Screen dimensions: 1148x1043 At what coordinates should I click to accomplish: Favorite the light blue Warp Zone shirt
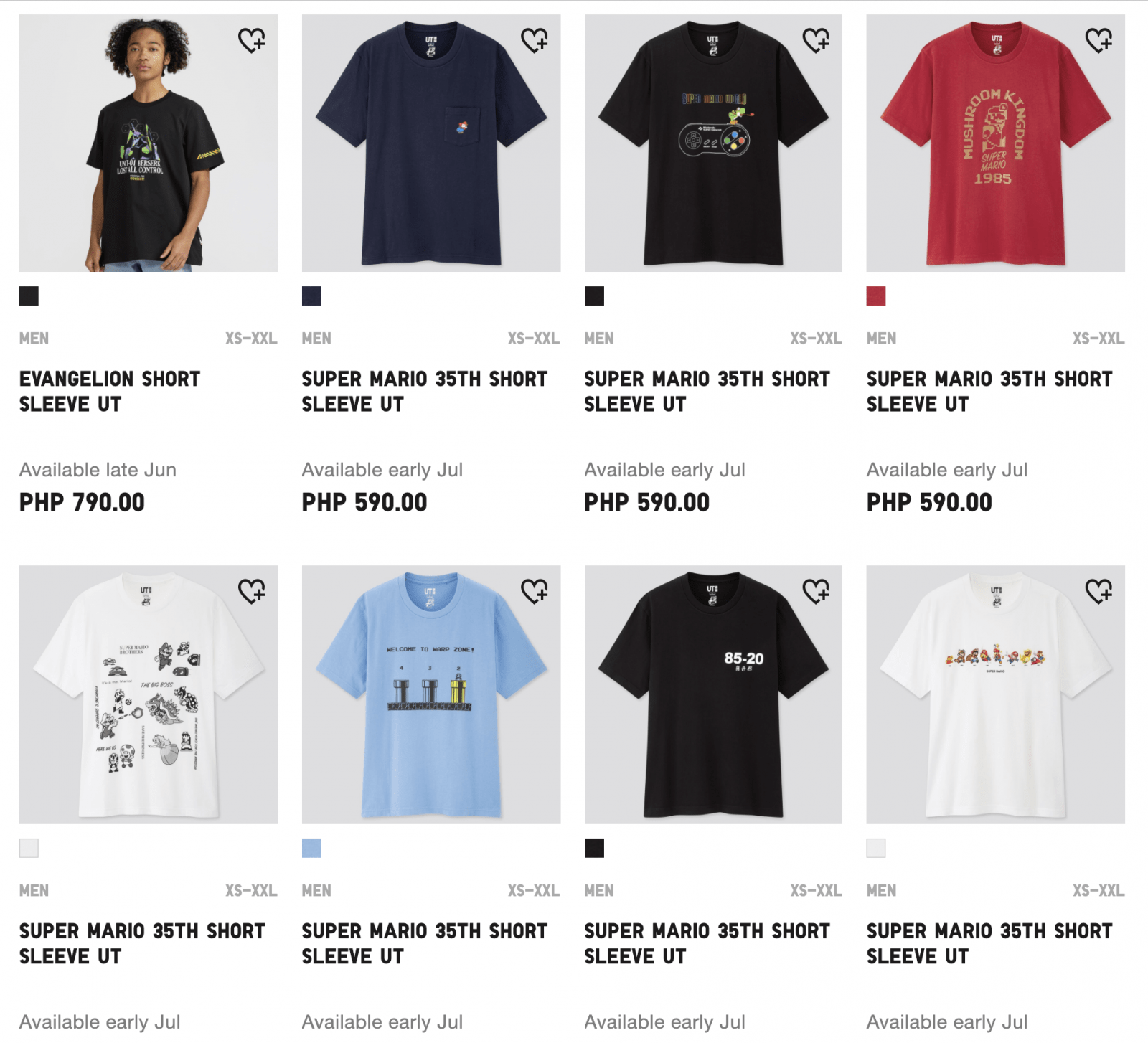(535, 591)
